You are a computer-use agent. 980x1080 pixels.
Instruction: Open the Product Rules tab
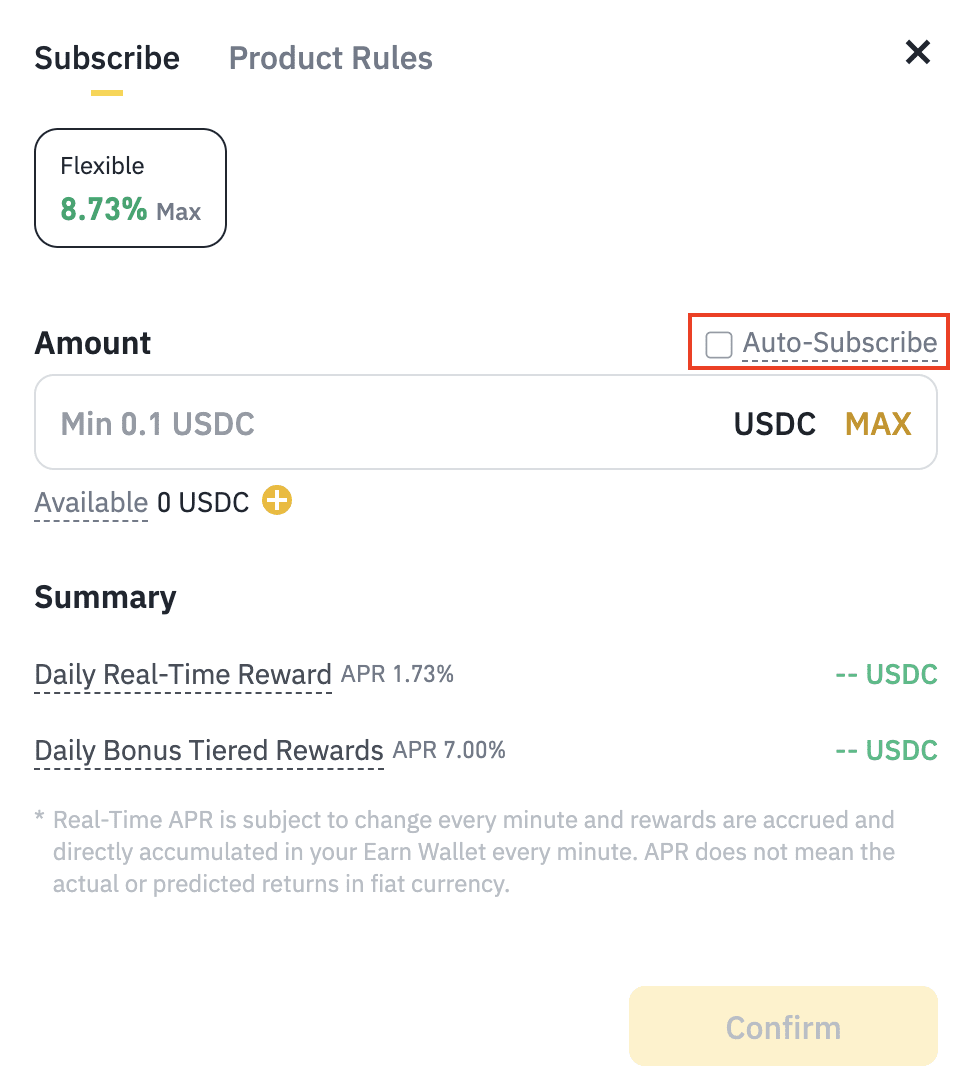(x=331, y=58)
